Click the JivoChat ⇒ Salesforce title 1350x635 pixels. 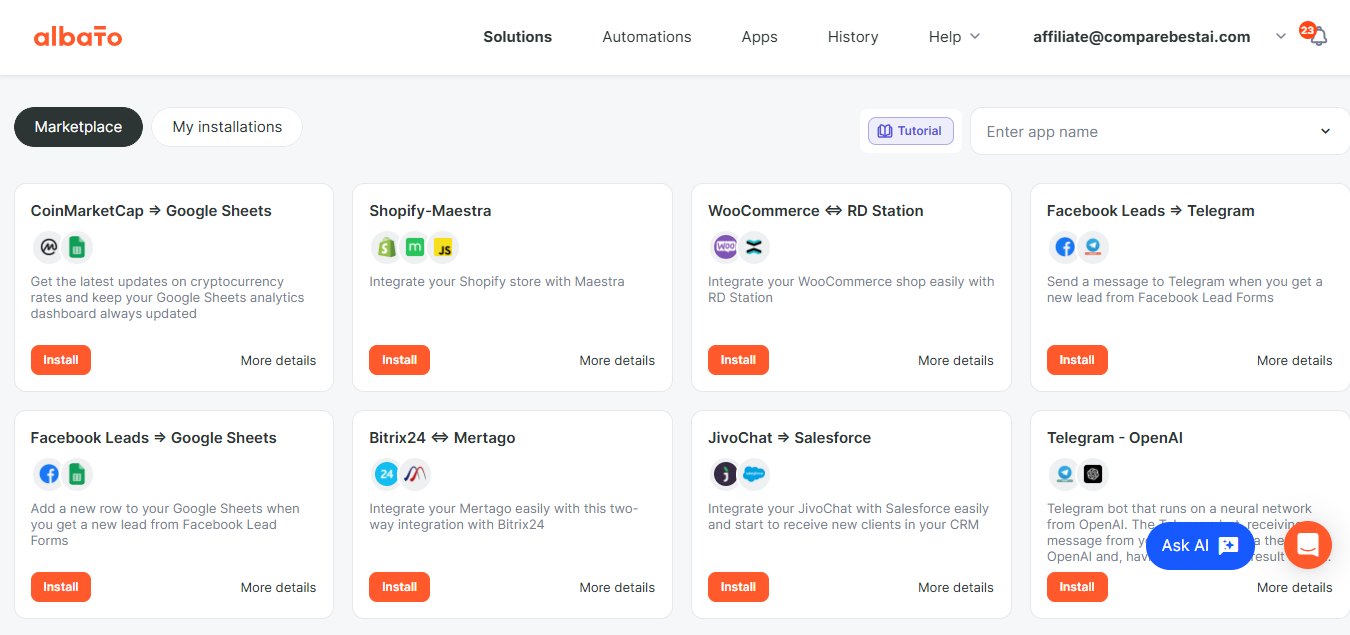pyautogui.click(x=789, y=438)
